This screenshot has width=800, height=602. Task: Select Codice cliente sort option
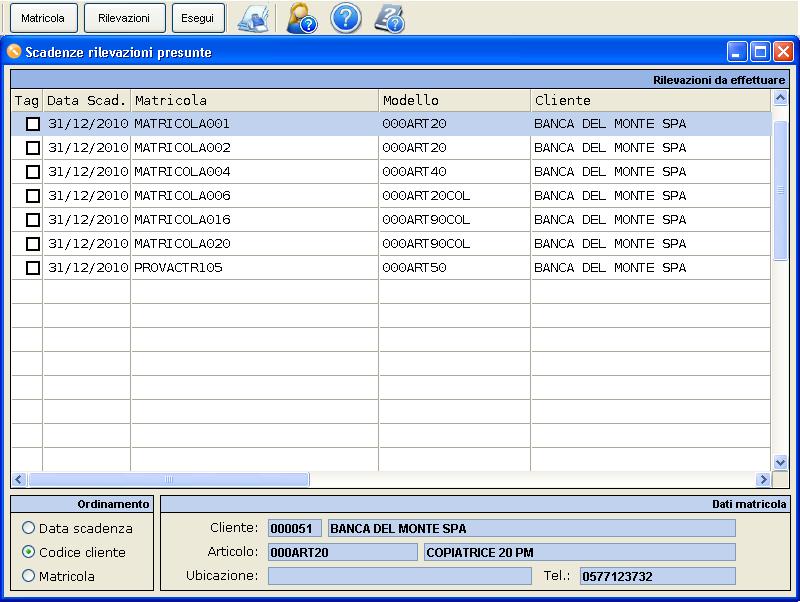(29, 551)
